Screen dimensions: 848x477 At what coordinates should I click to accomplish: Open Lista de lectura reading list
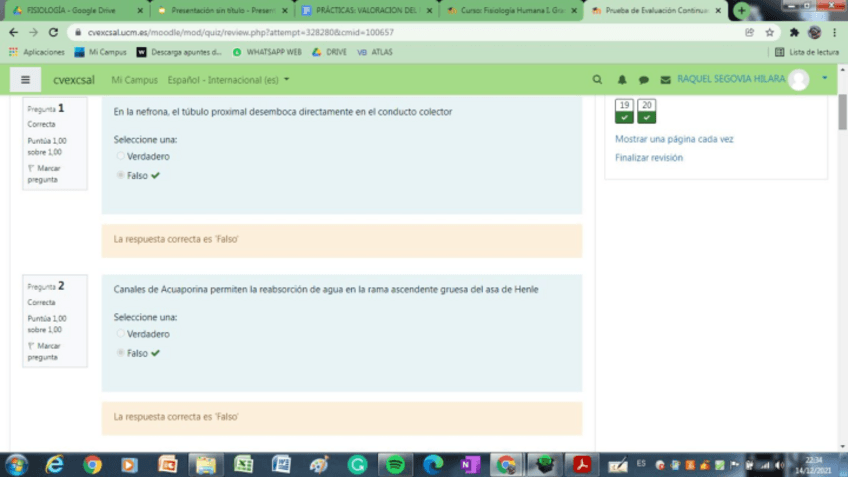coord(807,52)
